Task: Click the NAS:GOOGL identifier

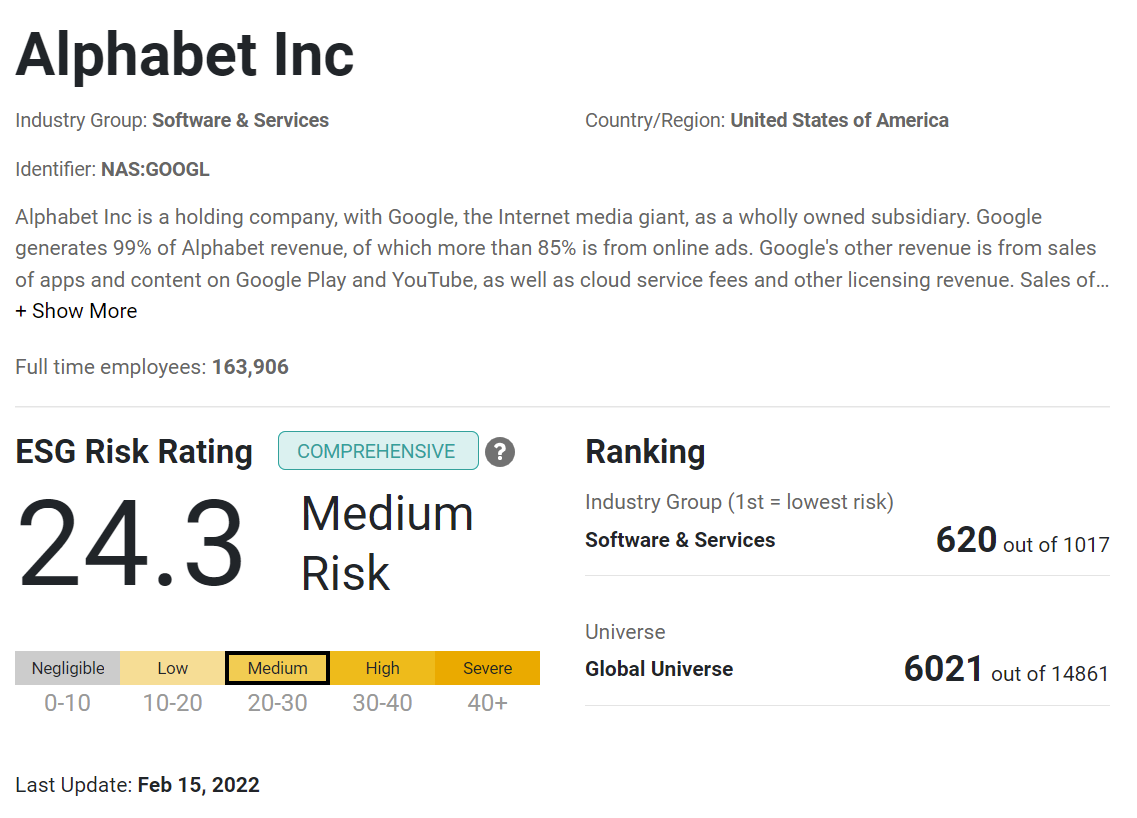Action: click(x=155, y=169)
